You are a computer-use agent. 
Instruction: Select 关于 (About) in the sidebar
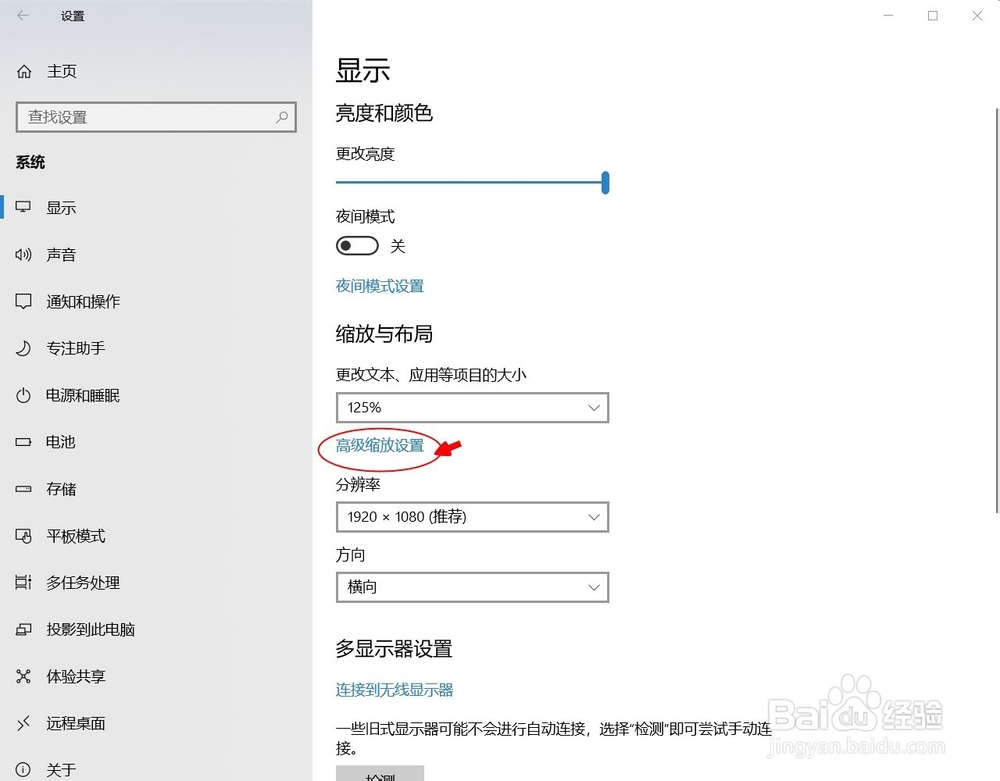(60, 769)
